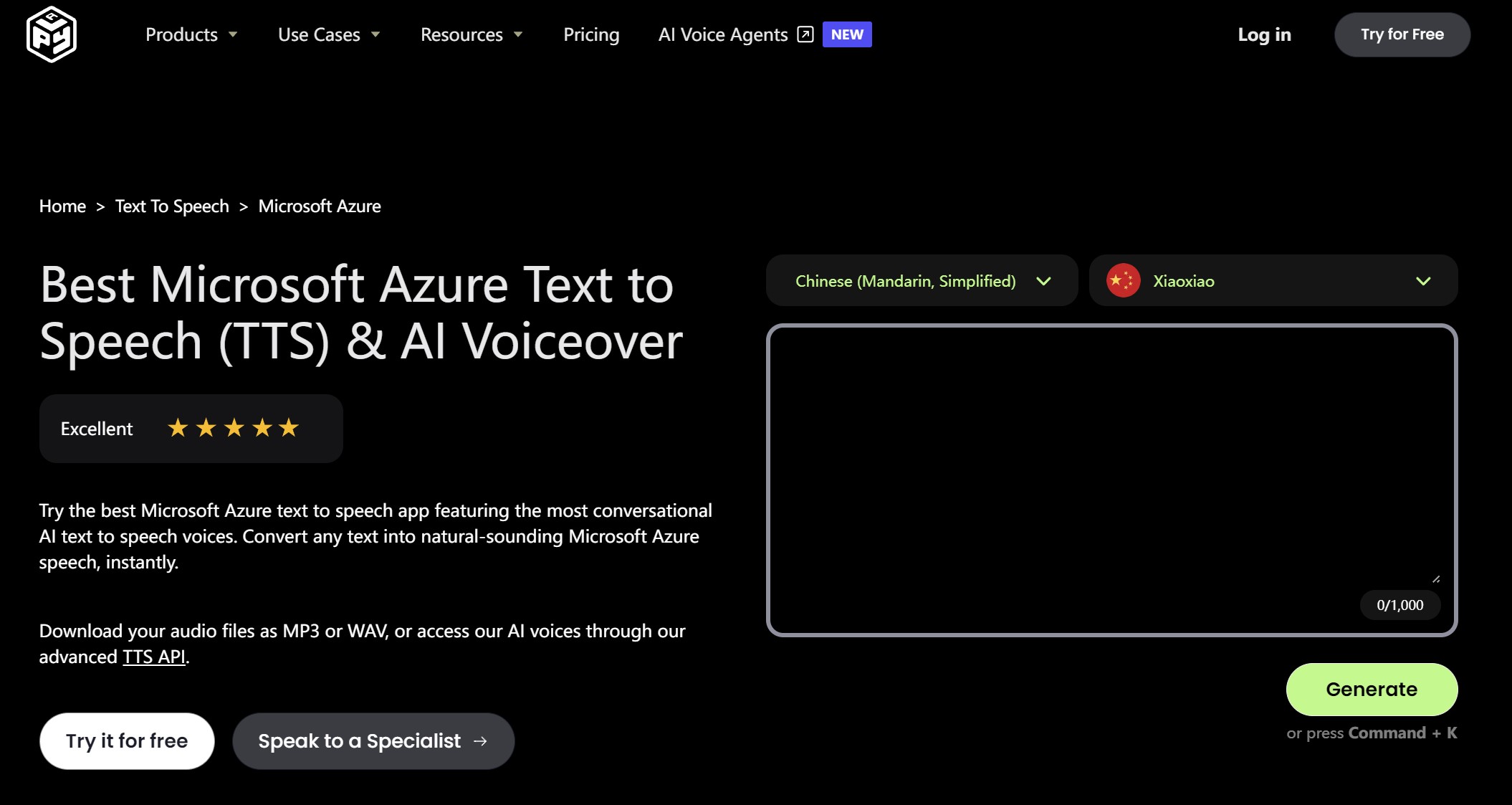Image resolution: width=1512 pixels, height=805 pixels.
Task: Click Try it for free button
Action: tap(127, 741)
